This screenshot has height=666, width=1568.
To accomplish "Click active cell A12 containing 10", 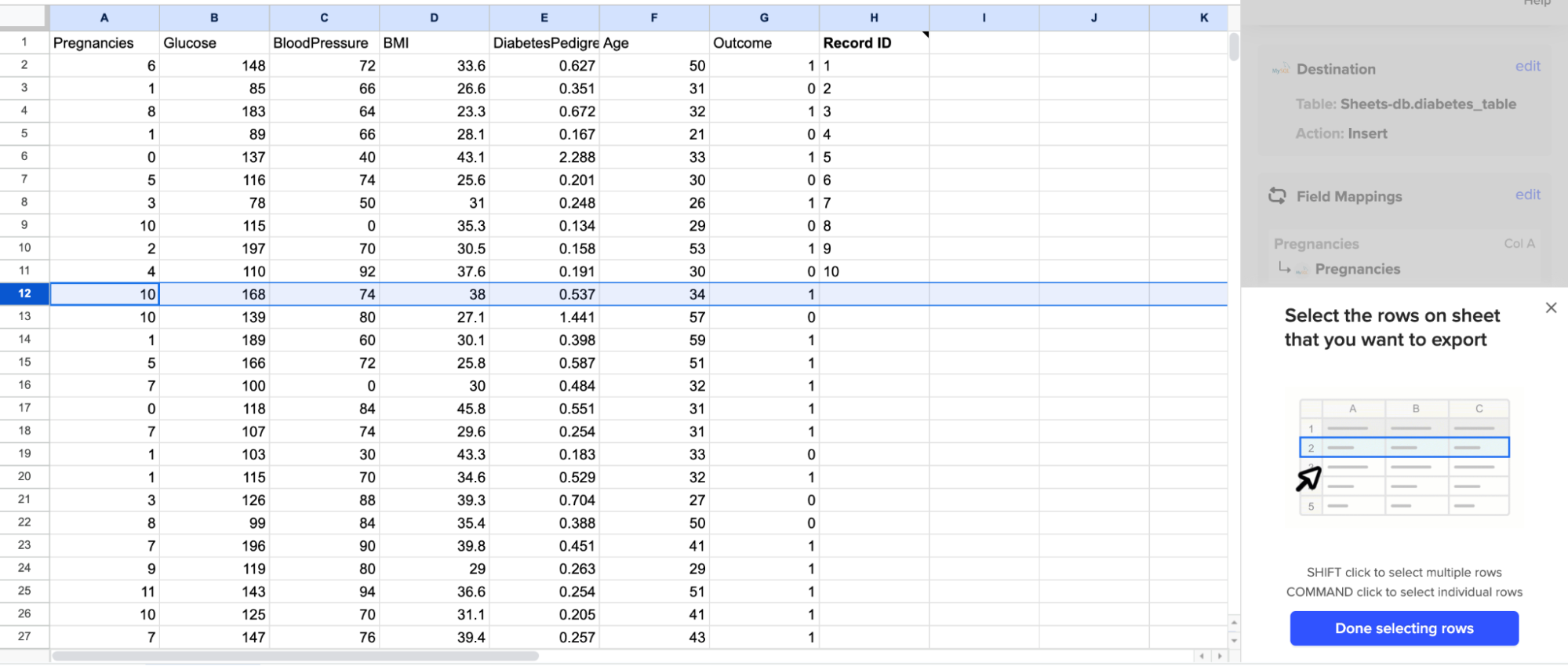I will tap(104, 294).
